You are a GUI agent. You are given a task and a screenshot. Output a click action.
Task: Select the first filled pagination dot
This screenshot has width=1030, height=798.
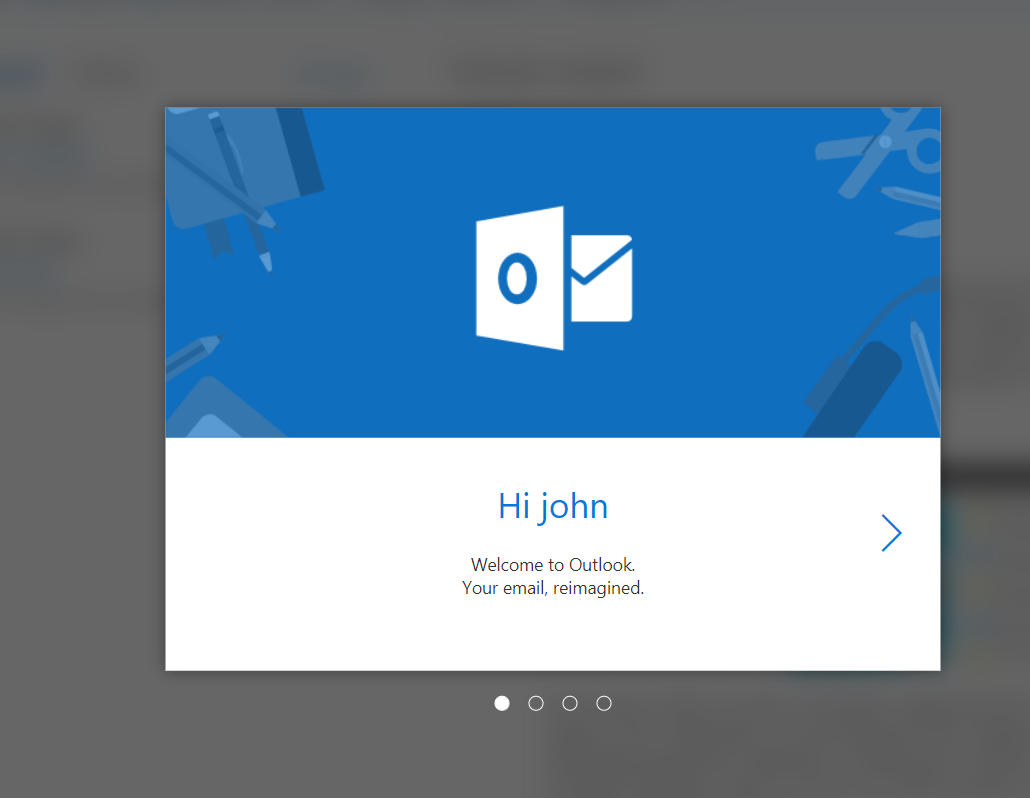pos(502,703)
